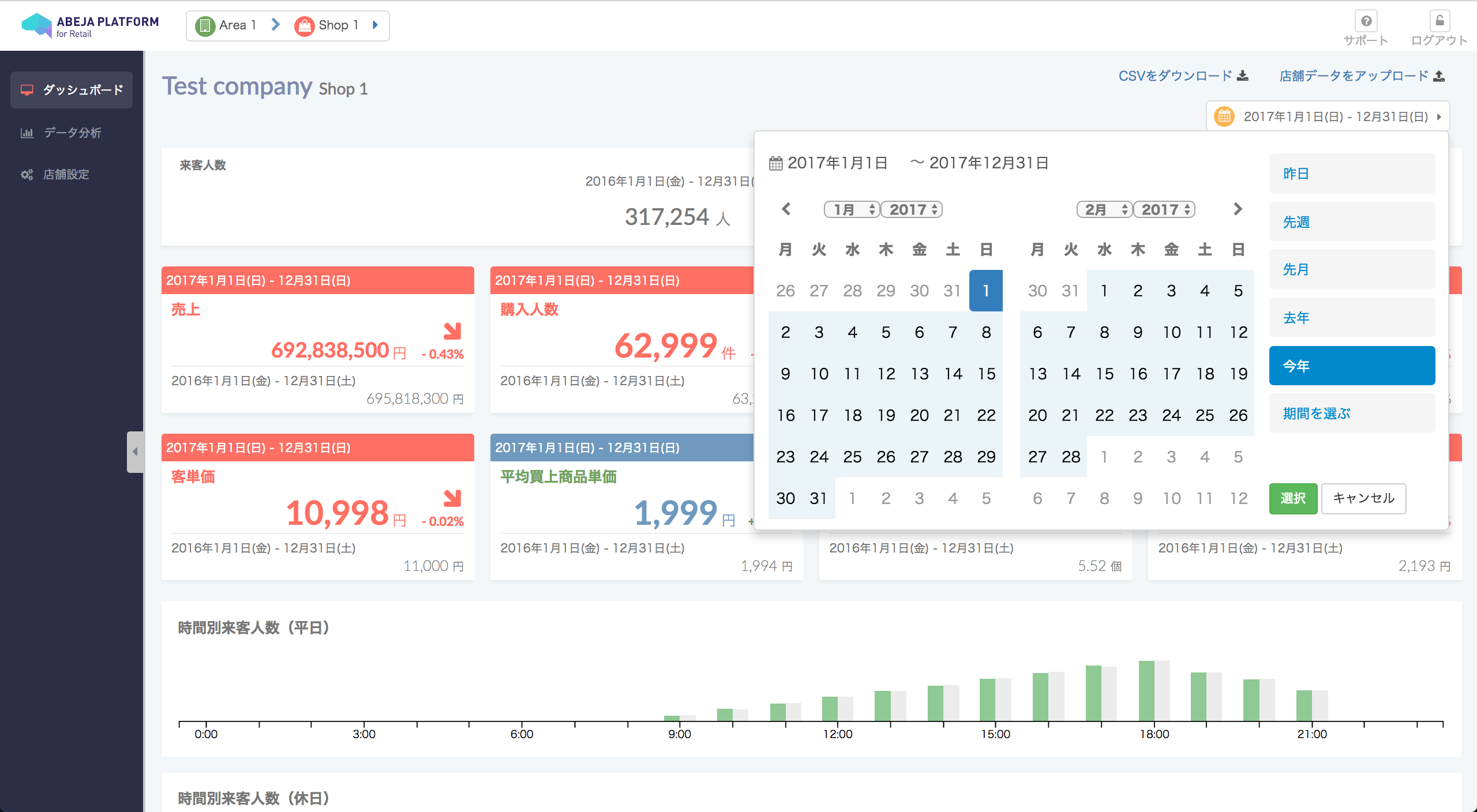Select January 15 in left calendar
The image size is (1477, 812).
click(986, 374)
